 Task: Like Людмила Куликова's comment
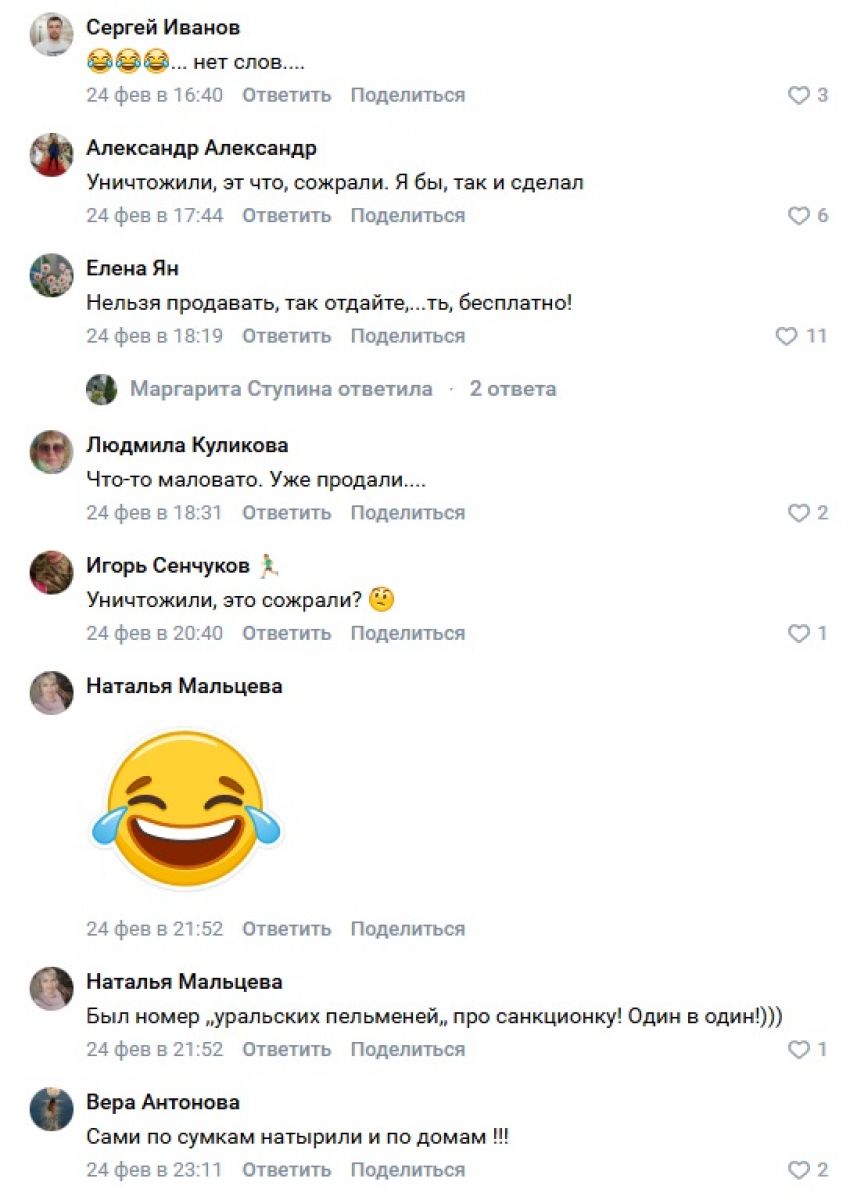[798, 513]
